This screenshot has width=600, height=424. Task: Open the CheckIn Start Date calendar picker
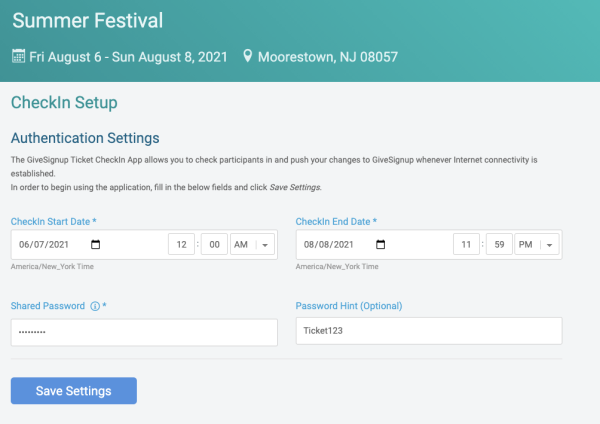click(x=95, y=245)
